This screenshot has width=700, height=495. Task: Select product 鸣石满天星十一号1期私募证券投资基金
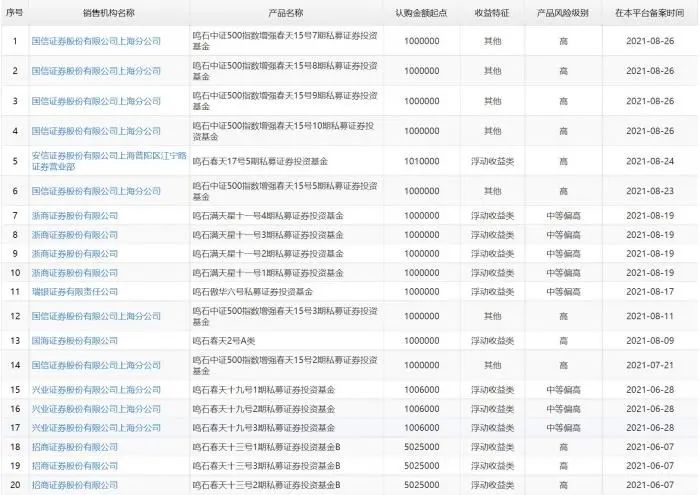click(268, 273)
